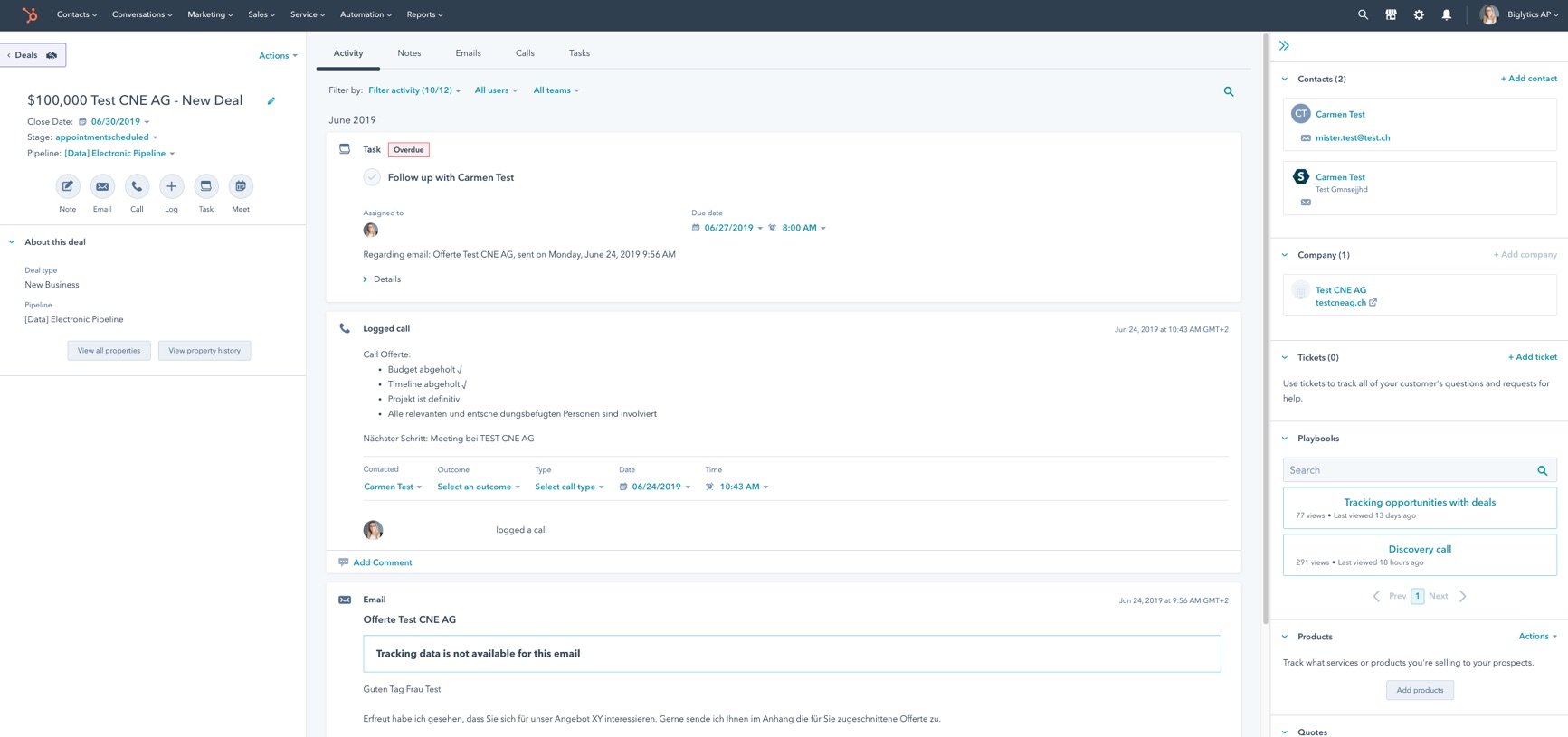This screenshot has height=737, width=1568.
Task: Open the notifications bell icon
Action: tap(1446, 14)
